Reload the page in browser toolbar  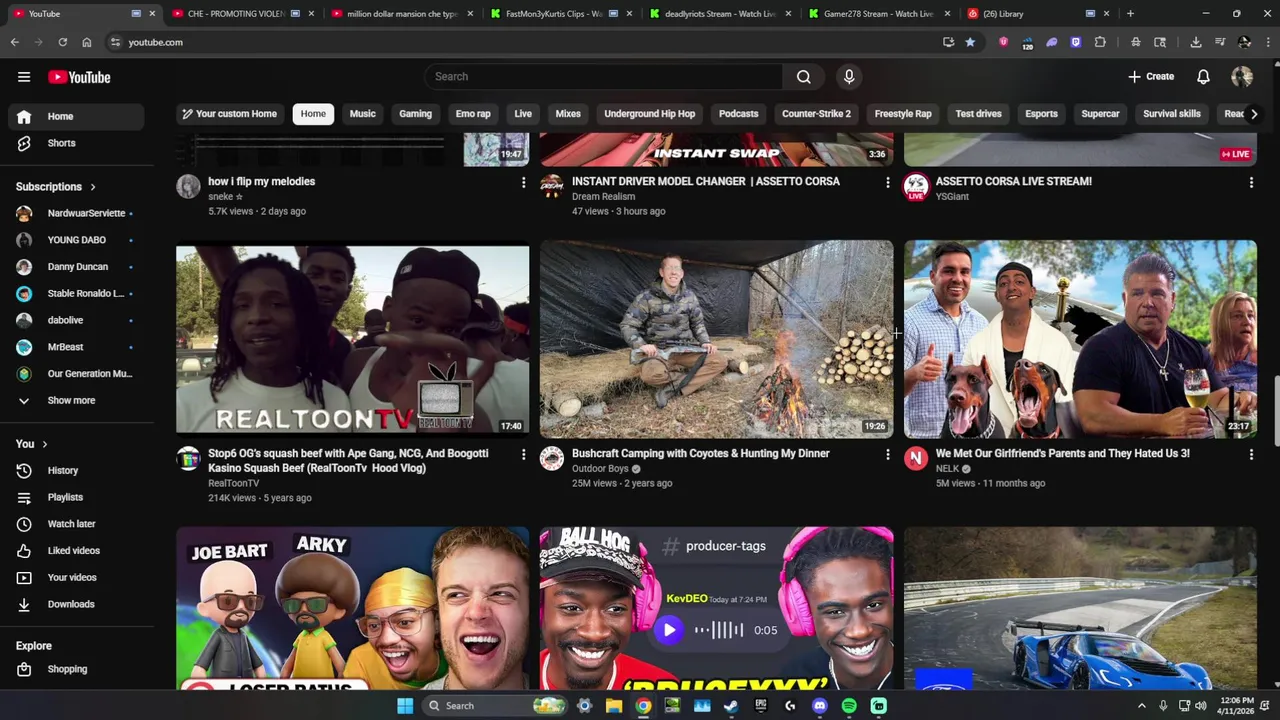[62, 42]
